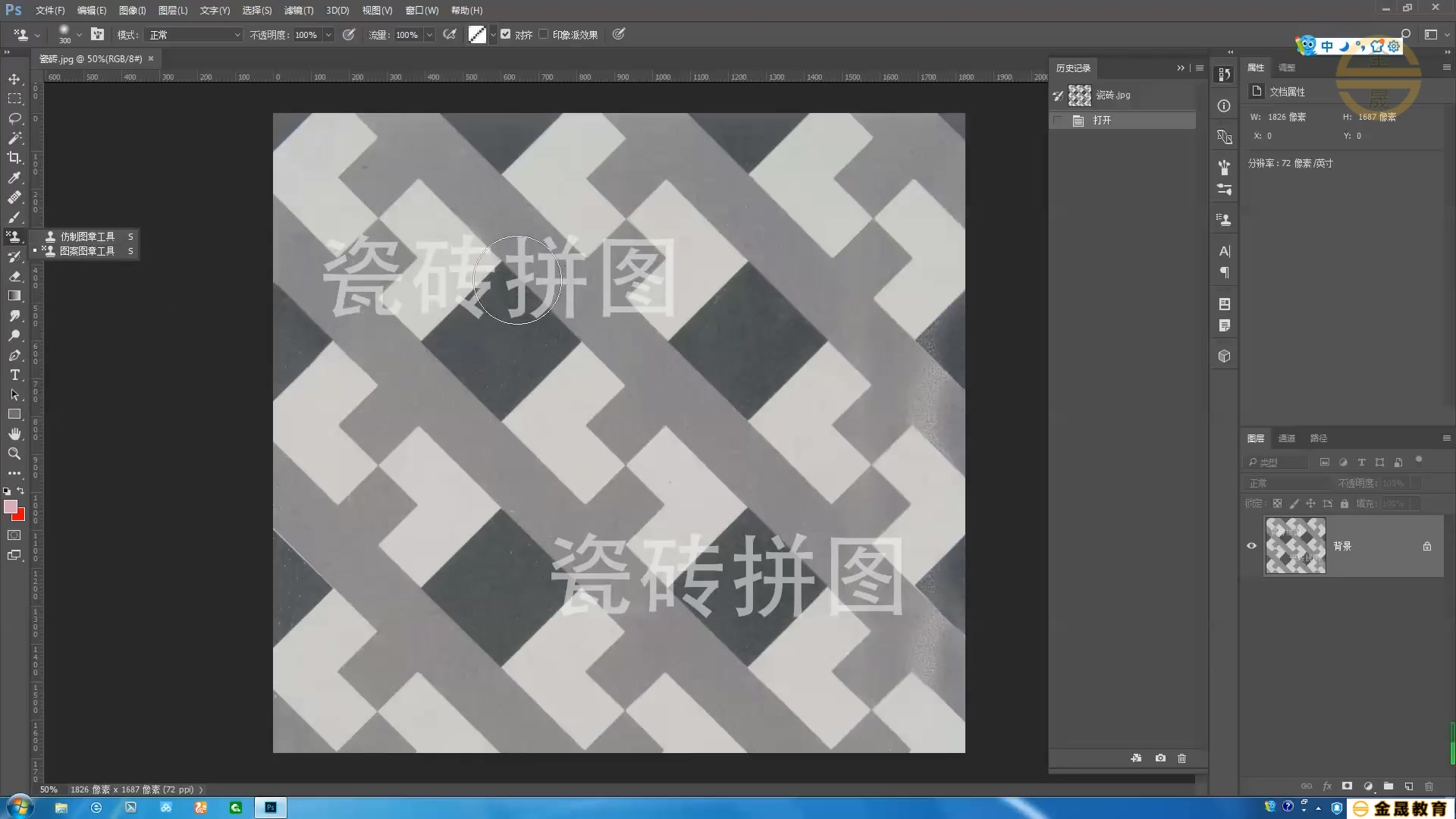The height and width of the screenshot is (819, 1456).
Task: Click the 背景 layer thumbnail
Action: pyautogui.click(x=1294, y=545)
